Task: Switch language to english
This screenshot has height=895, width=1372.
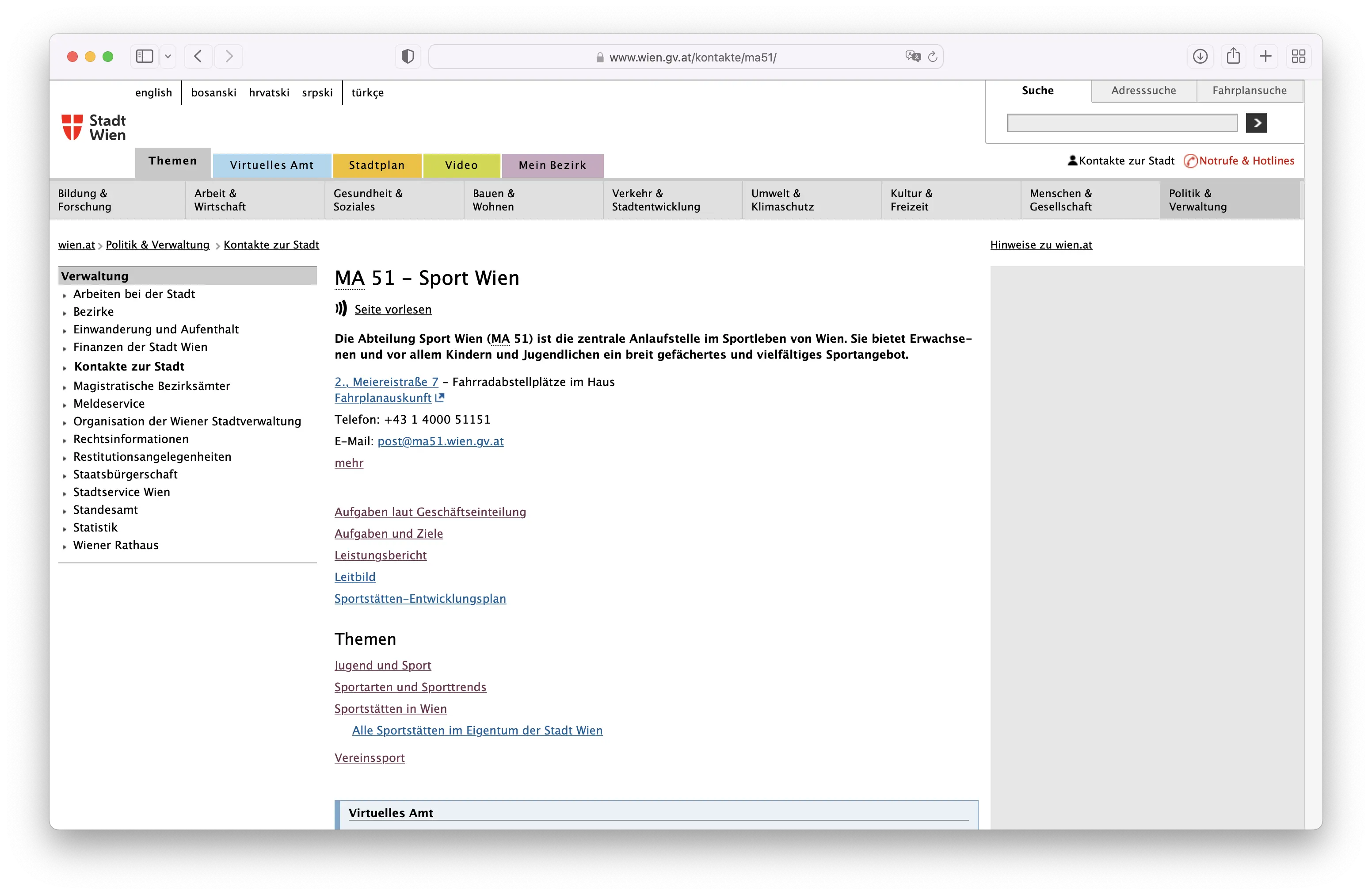Action: point(153,92)
